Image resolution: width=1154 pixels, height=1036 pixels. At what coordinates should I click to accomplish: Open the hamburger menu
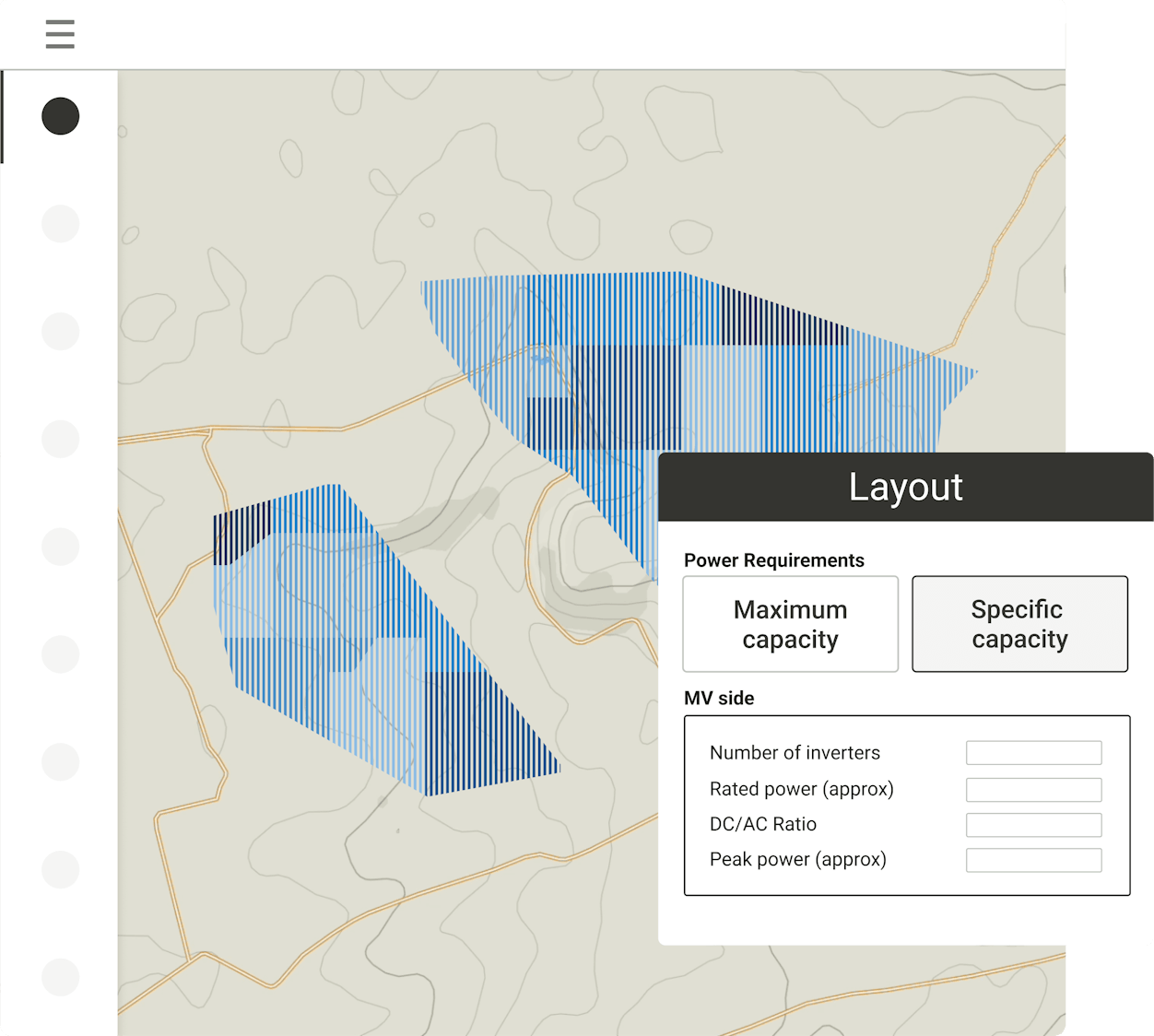[60, 34]
